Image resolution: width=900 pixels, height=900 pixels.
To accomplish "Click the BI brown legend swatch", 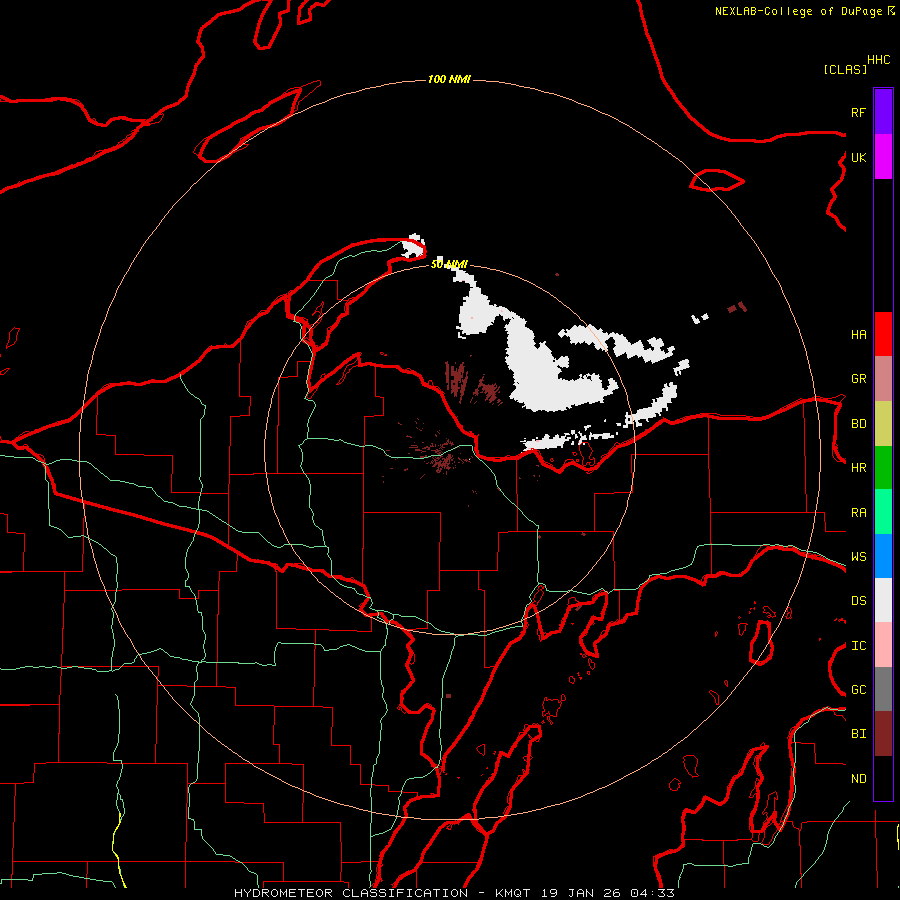I will 883,734.
